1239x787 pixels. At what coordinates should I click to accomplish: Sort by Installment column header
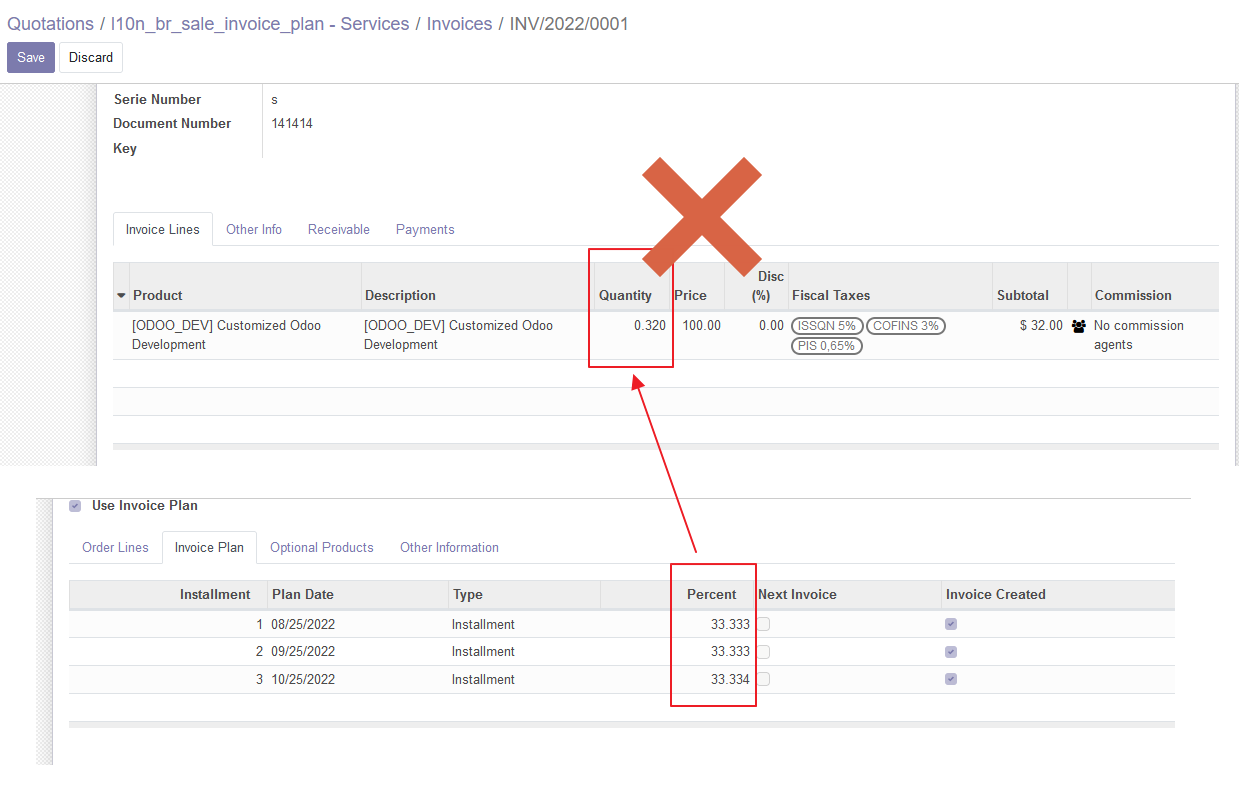coord(215,594)
